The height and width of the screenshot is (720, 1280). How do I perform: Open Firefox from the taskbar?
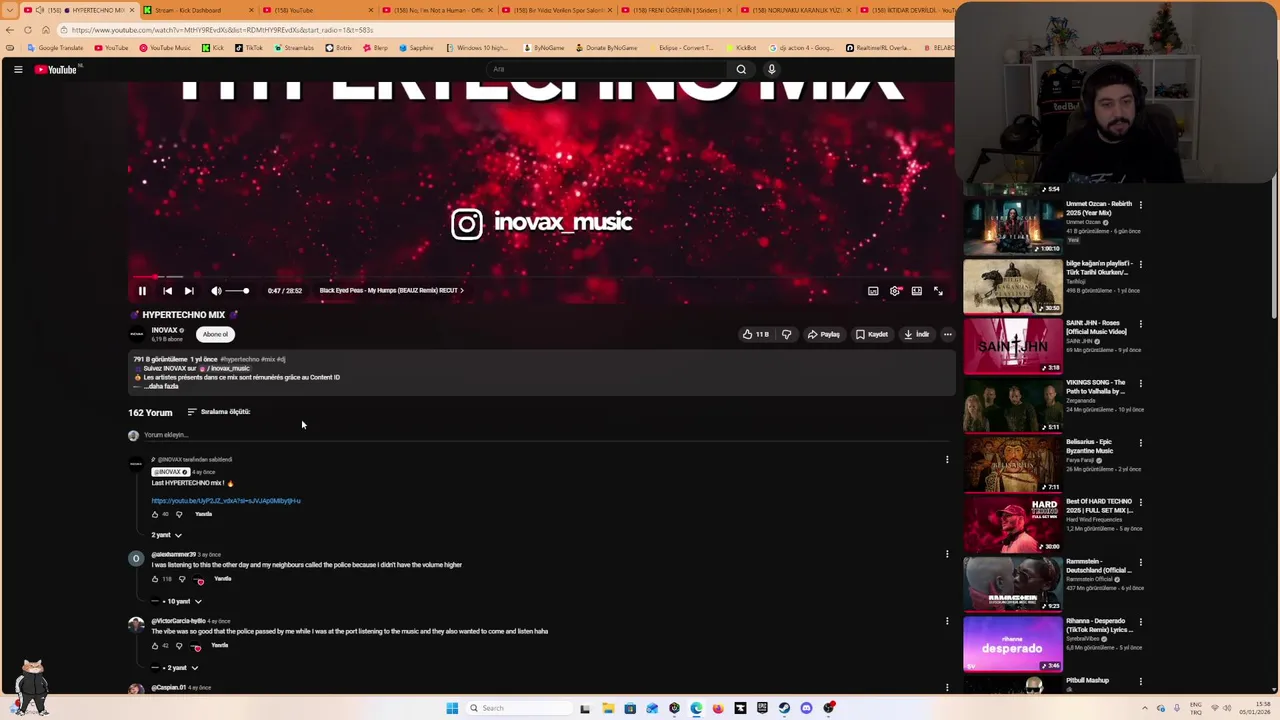click(x=718, y=709)
